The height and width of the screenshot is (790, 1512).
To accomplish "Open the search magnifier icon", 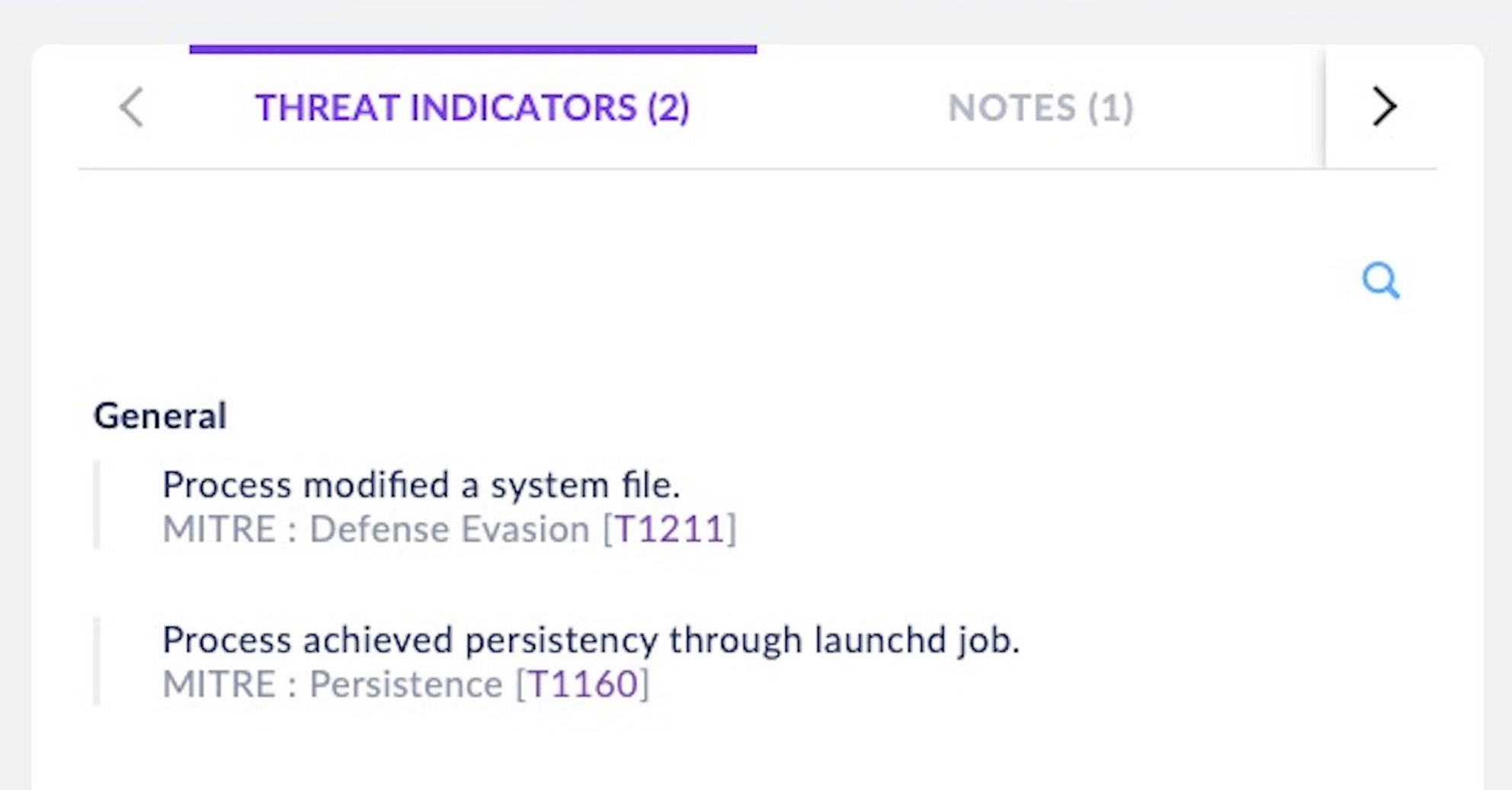I will (1380, 281).
